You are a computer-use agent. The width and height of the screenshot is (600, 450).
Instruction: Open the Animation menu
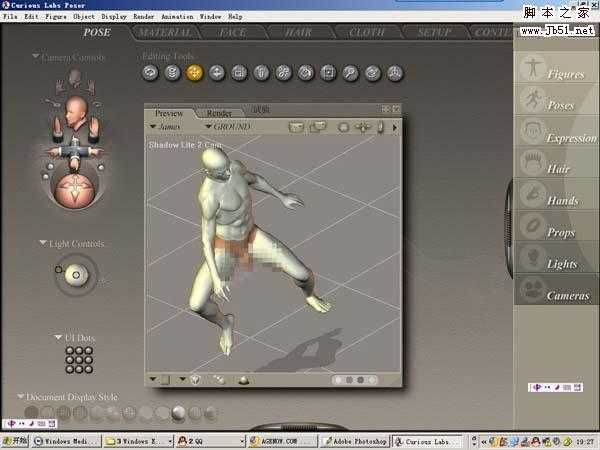coord(176,17)
